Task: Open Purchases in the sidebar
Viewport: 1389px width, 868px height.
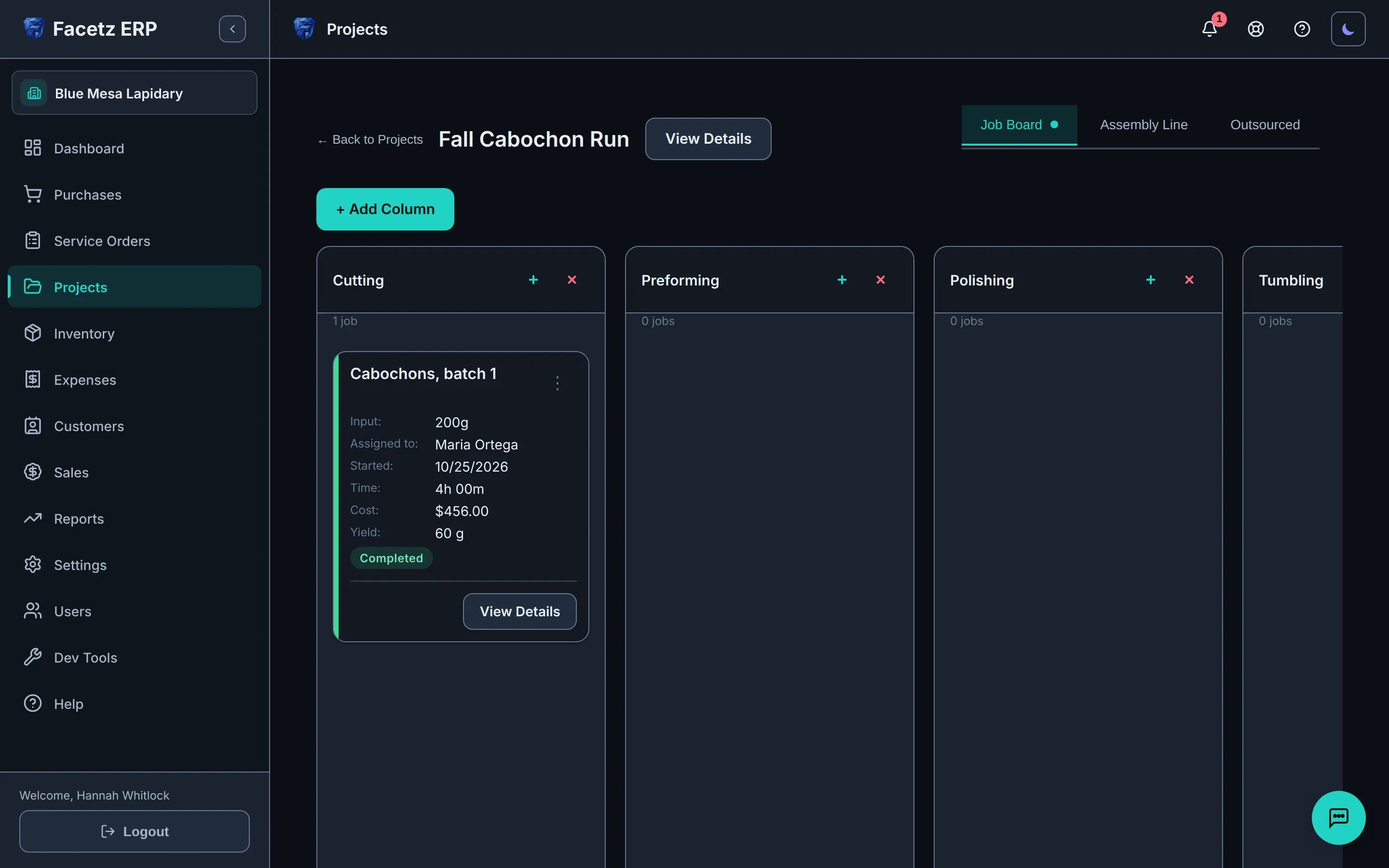Action: point(134,195)
